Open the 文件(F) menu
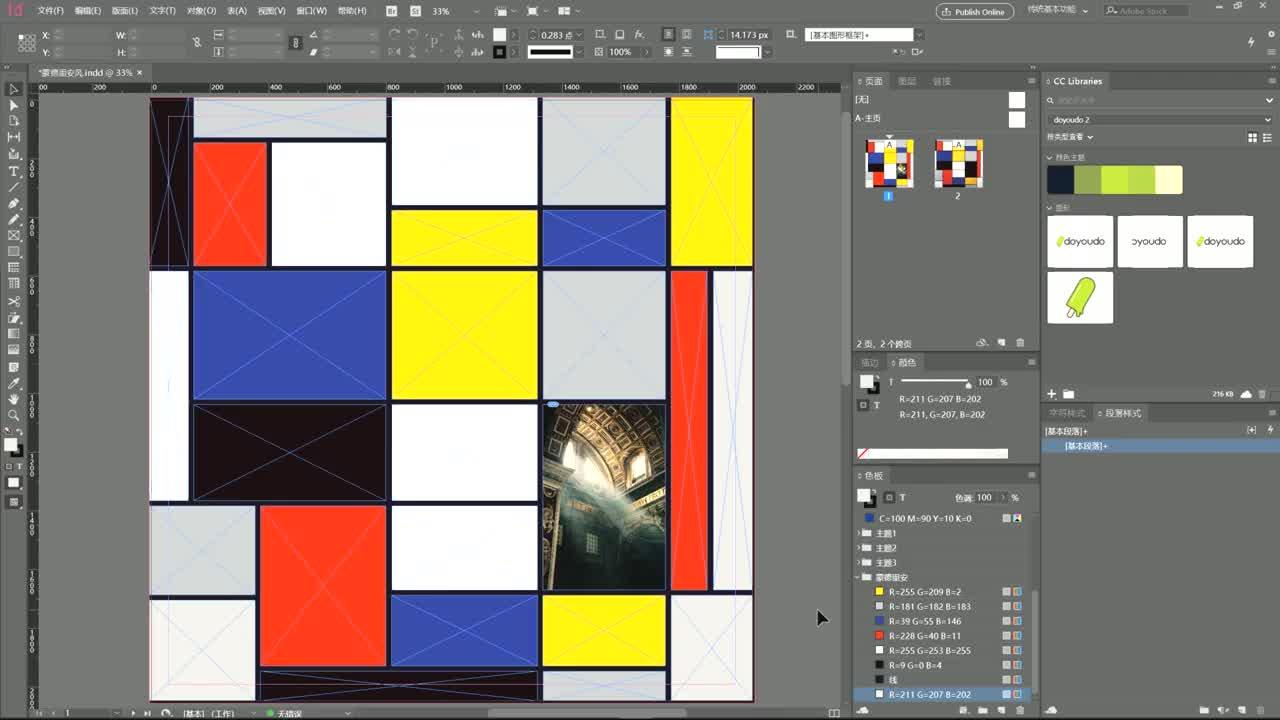This screenshot has height=720, width=1280. [x=50, y=11]
